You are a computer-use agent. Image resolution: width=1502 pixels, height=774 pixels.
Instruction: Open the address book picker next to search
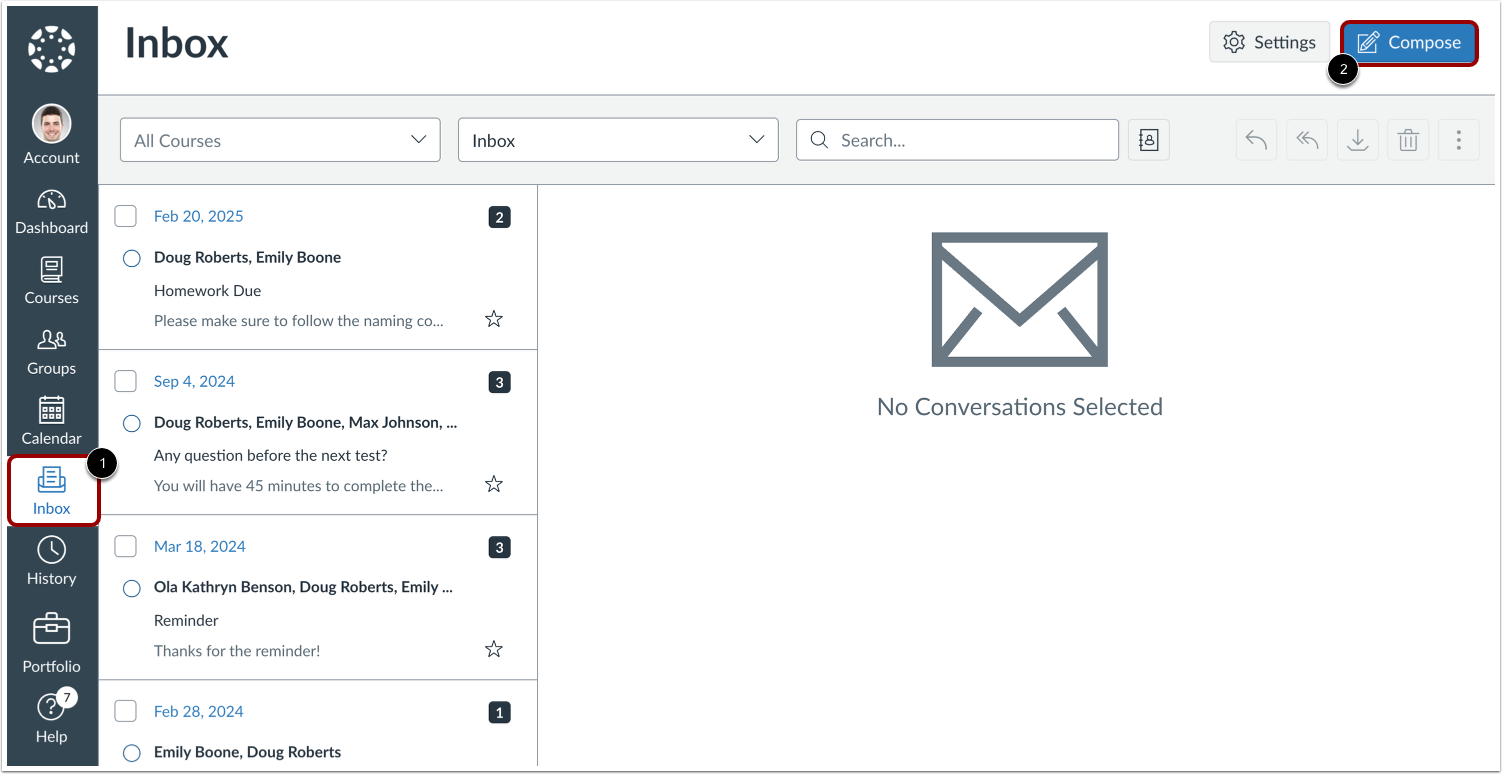tap(1148, 140)
